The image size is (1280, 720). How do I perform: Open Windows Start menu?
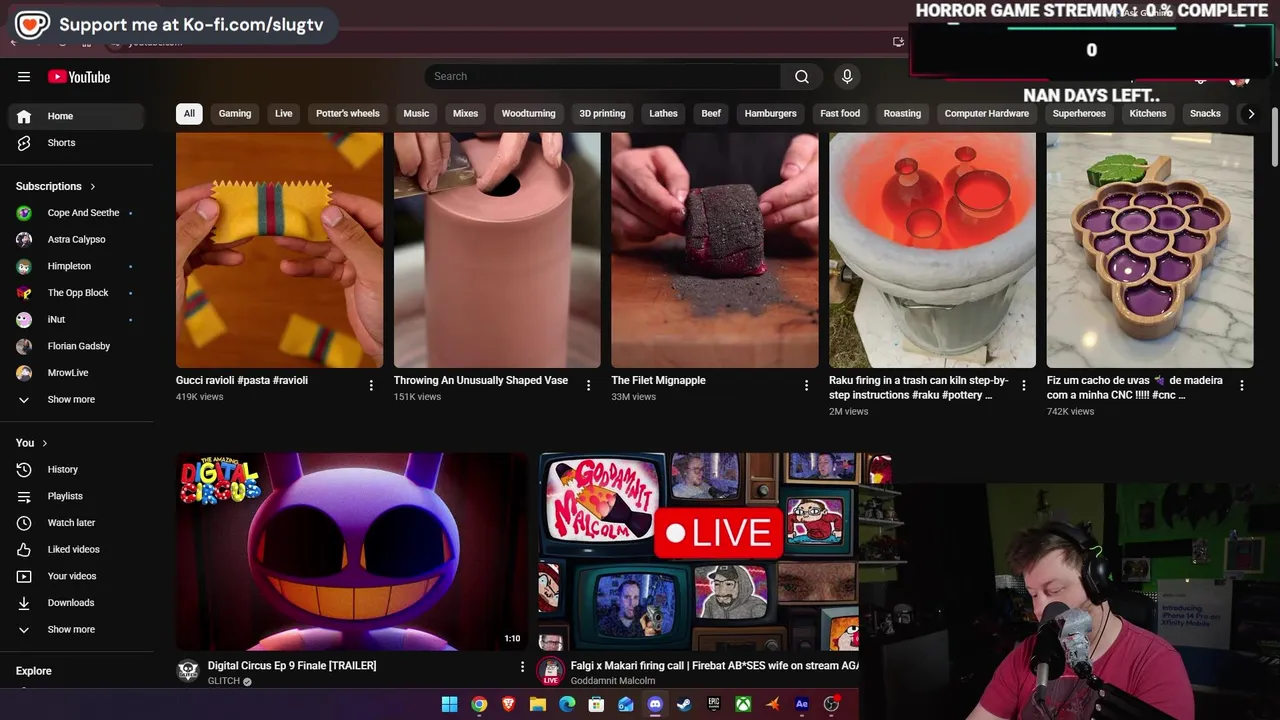tap(449, 704)
